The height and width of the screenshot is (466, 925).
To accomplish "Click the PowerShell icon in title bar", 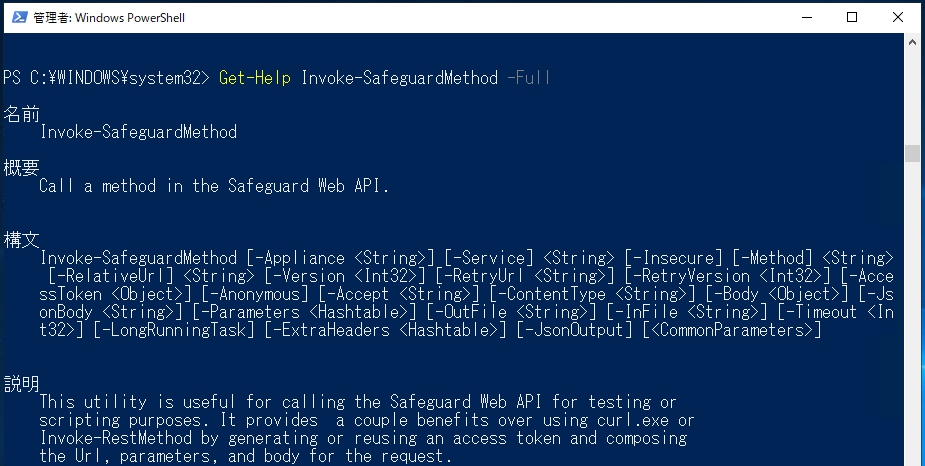I will tap(19, 17).
